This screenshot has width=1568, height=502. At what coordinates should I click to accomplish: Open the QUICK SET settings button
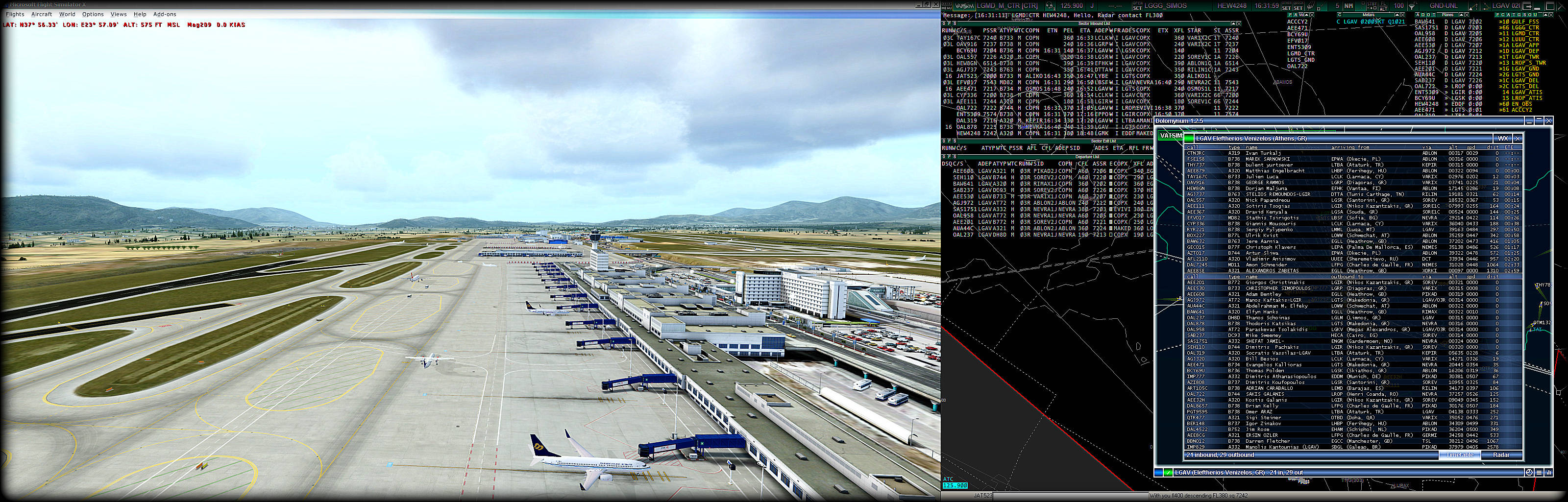pos(1298,6)
